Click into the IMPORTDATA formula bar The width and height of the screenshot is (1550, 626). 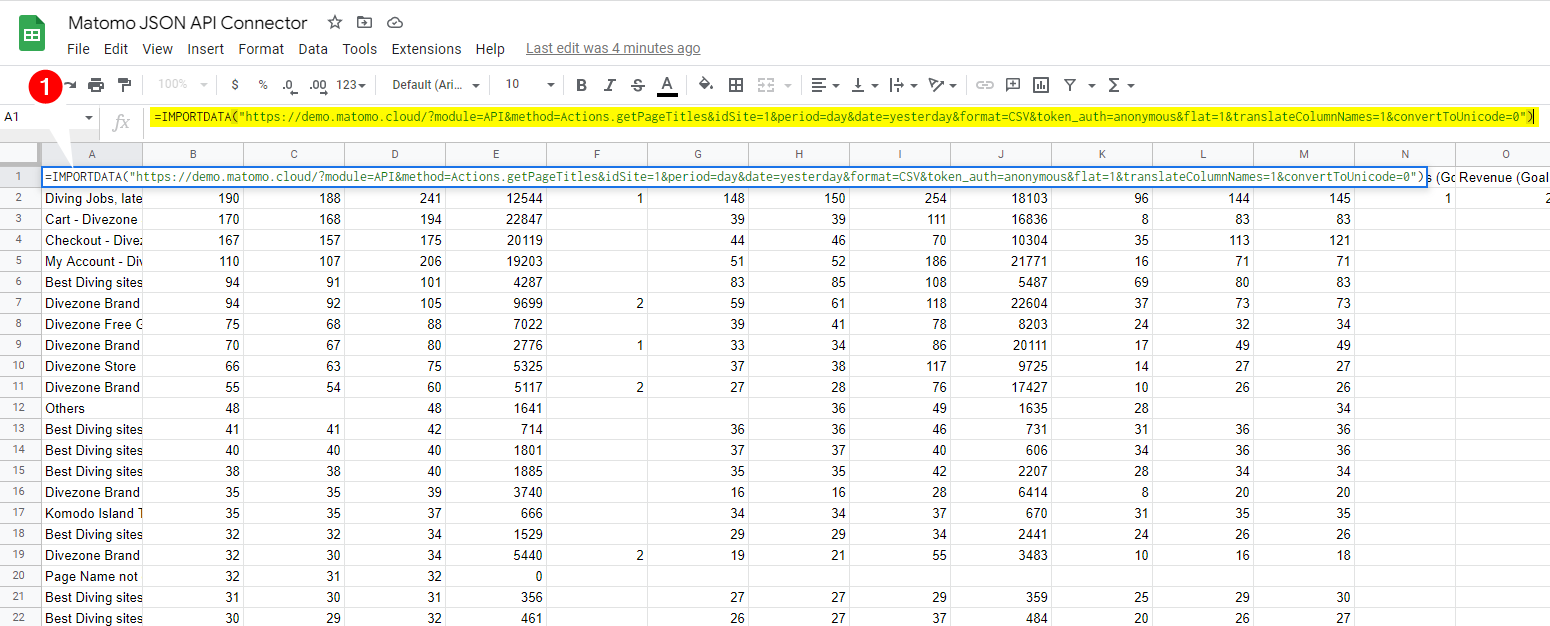(x=845, y=117)
